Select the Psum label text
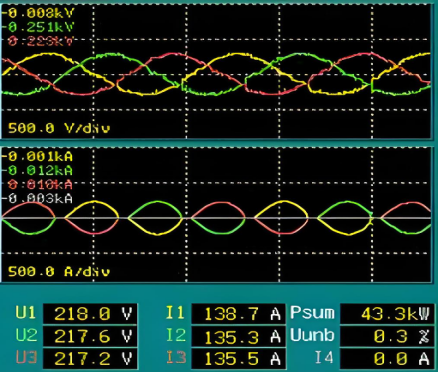Viewport: 438px width, 372px height. 312,313
